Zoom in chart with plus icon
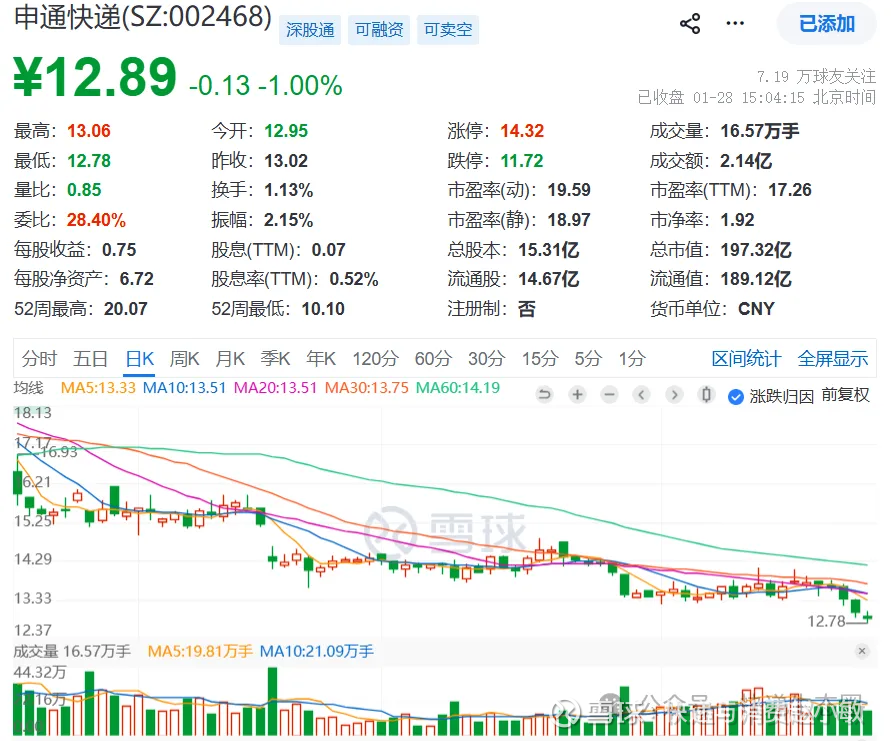This screenshot has height=741, width=891. pos(577,394)
